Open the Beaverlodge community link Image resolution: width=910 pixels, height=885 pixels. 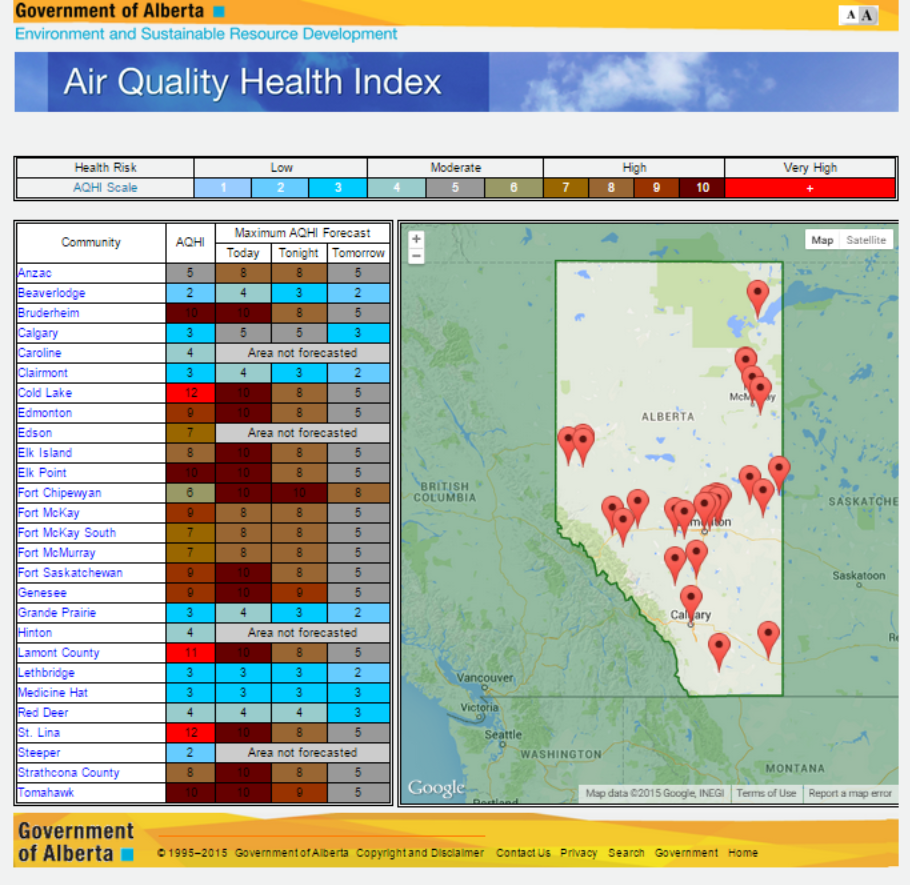[52, 293]
